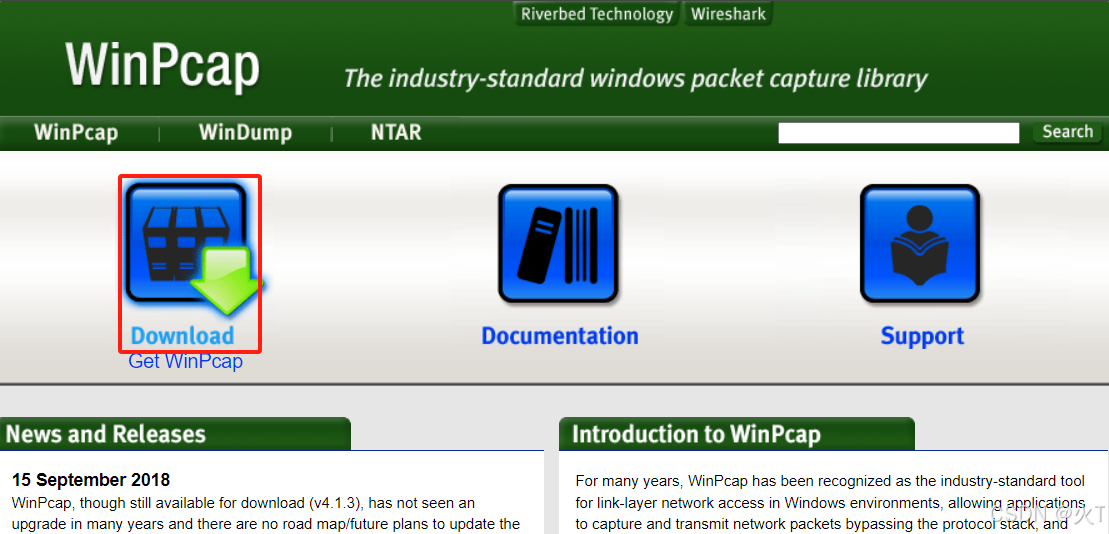This screenshot has height=534, width=1109.
Task: Click the industry-standard packet capture library tagline
Action: point(635,78)
